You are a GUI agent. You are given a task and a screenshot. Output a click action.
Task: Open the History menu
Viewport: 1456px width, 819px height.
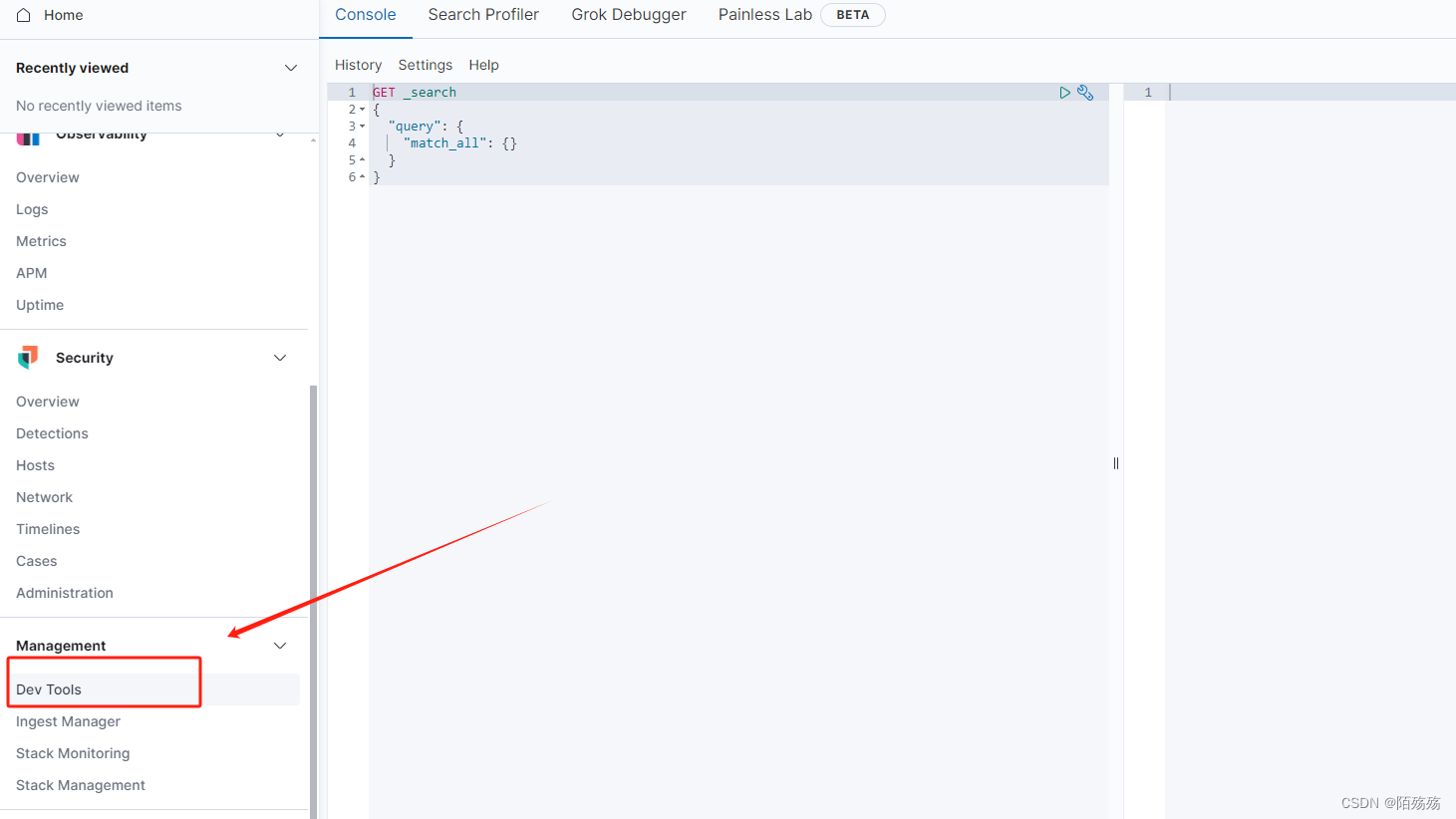(x=358, y=65)
